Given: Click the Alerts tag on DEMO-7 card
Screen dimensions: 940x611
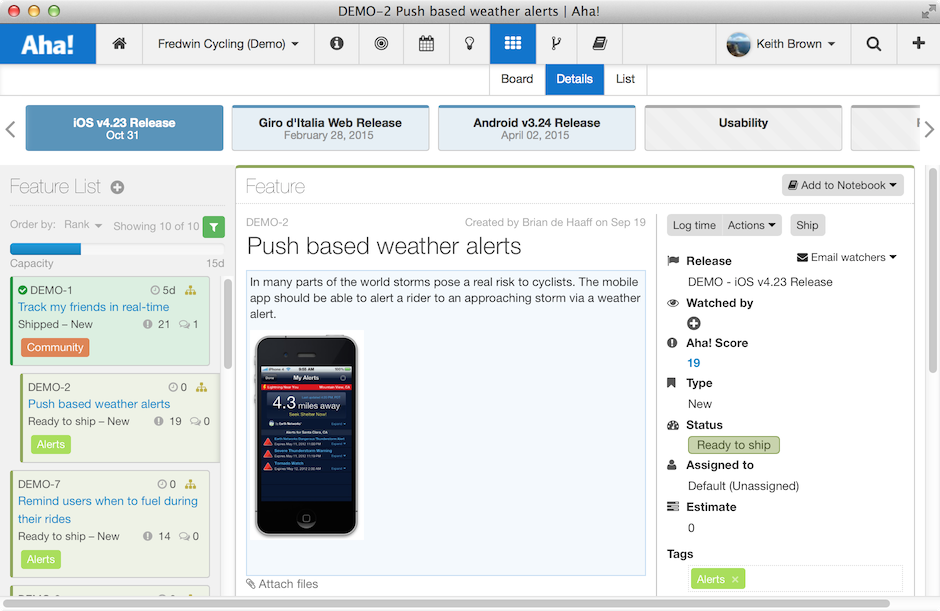Looking at the screenshot, I should click(41, 559).
